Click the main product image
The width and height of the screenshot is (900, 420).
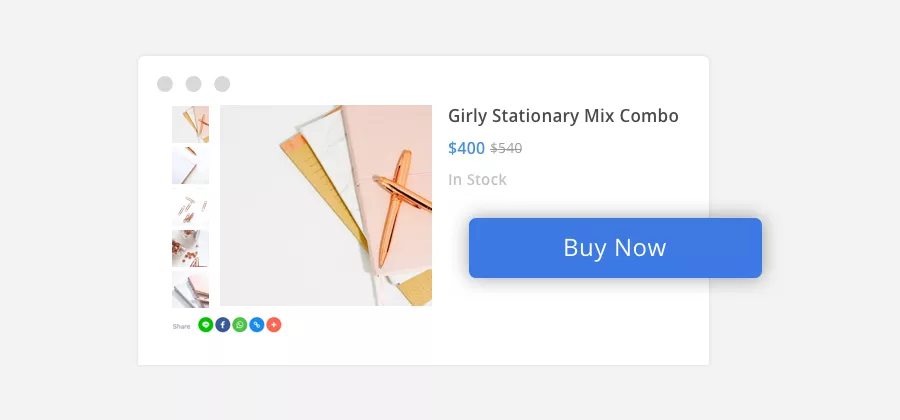(326, 205)
